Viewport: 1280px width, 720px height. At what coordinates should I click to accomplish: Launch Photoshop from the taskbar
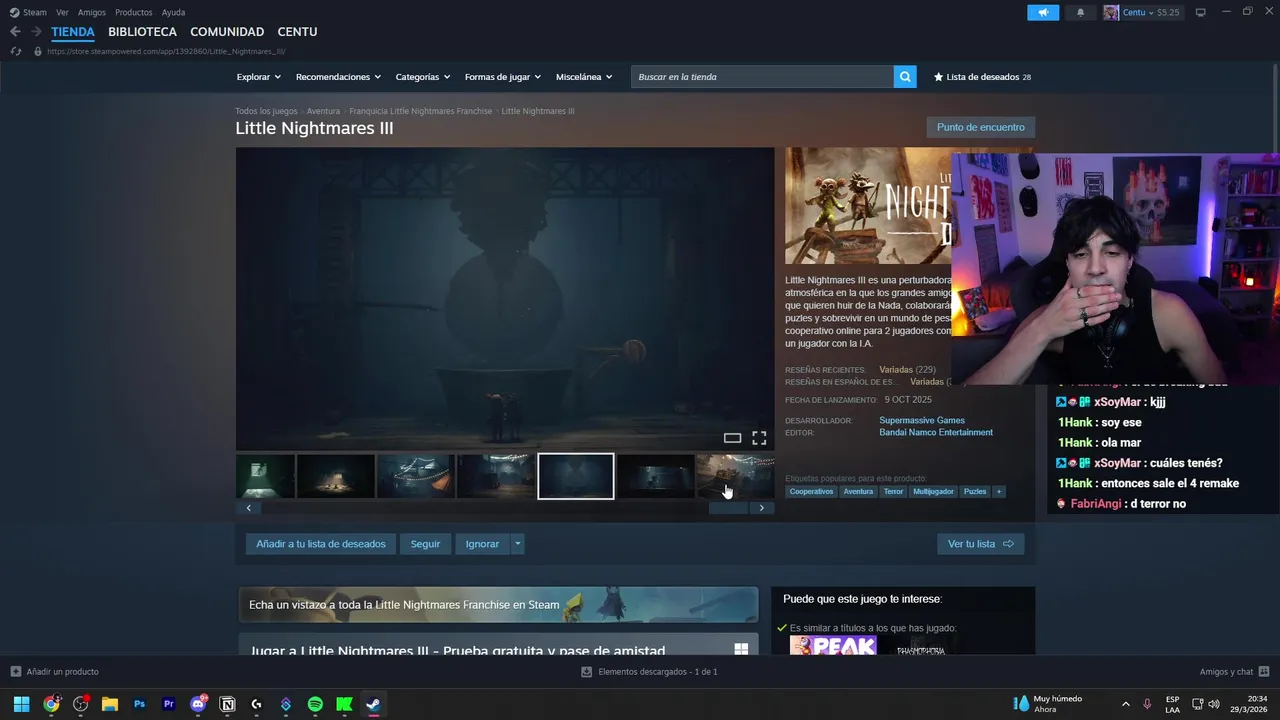[139, 704]
